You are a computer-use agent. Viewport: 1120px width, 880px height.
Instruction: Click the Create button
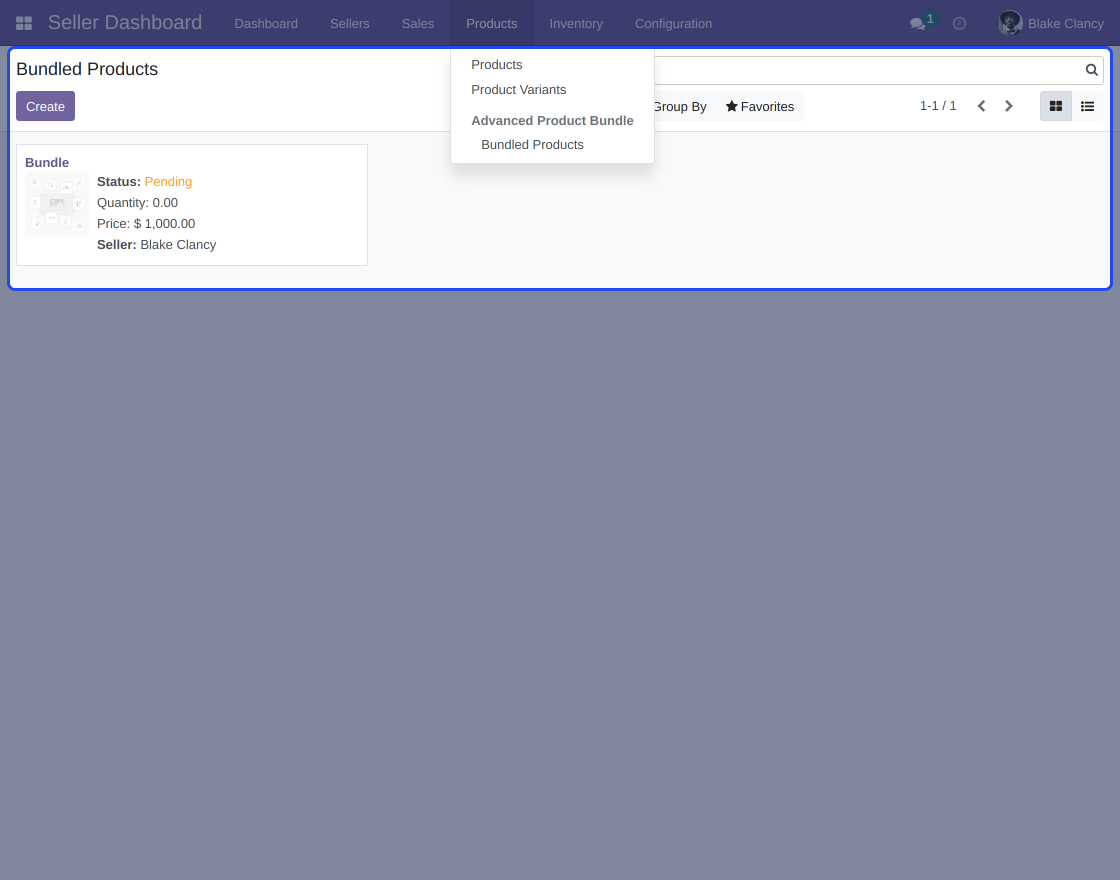(x=45, y=106)
